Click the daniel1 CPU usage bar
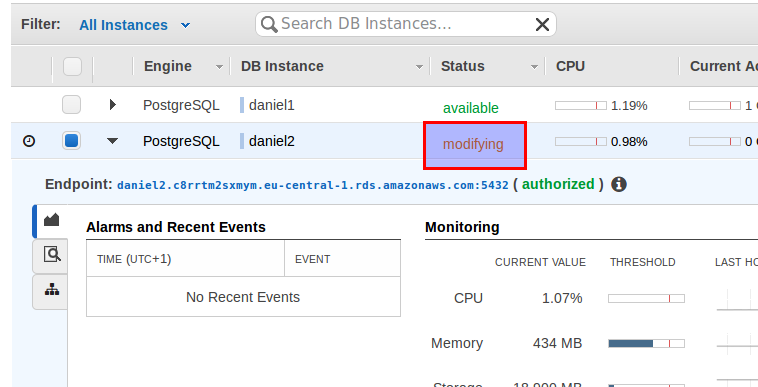The image size is (758, 387). [x=581, y=105]
